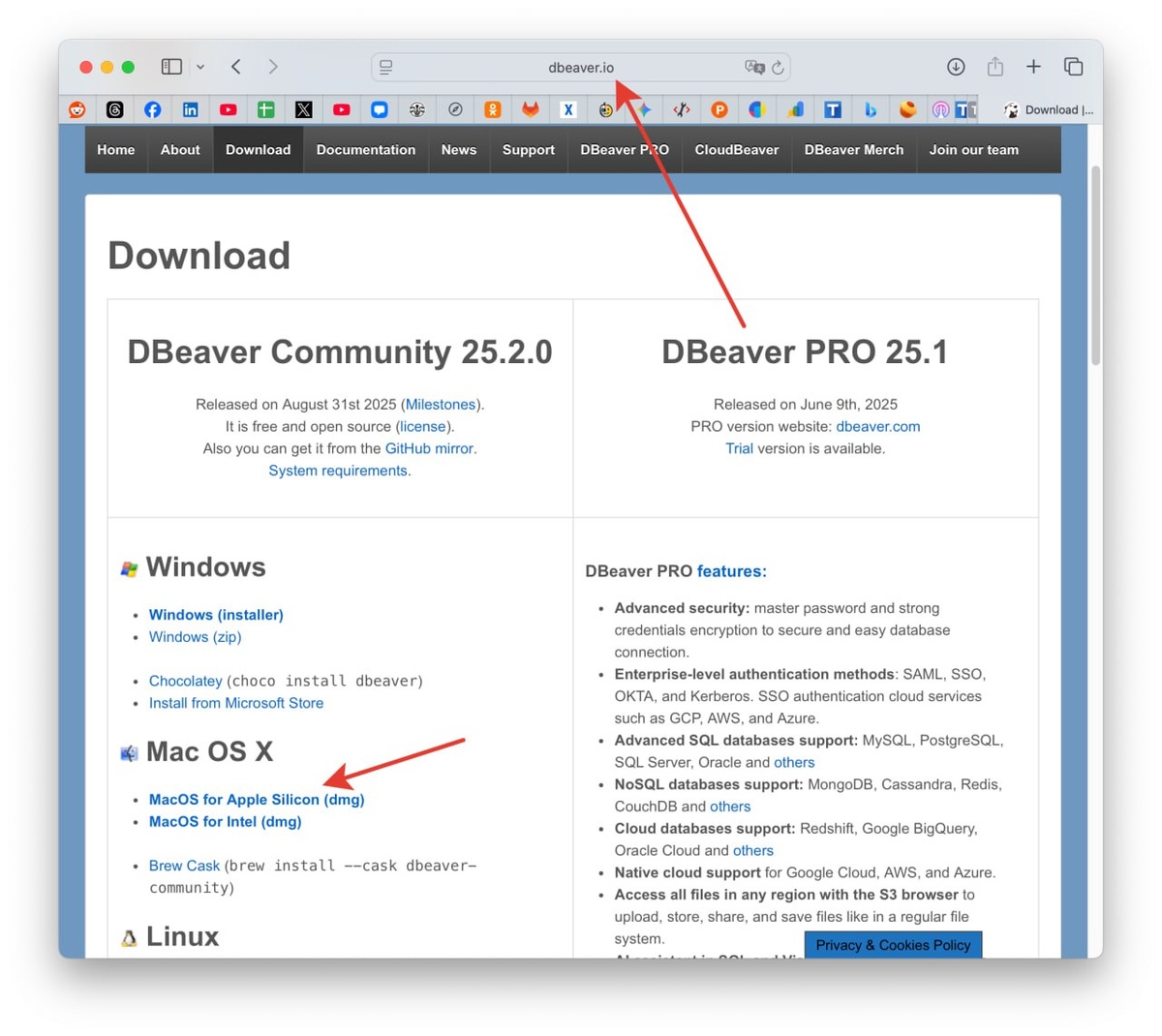Click others link after SQL Server, Oracle
The width and height of the screenshot is (1162, 1036).
point(794,763)
